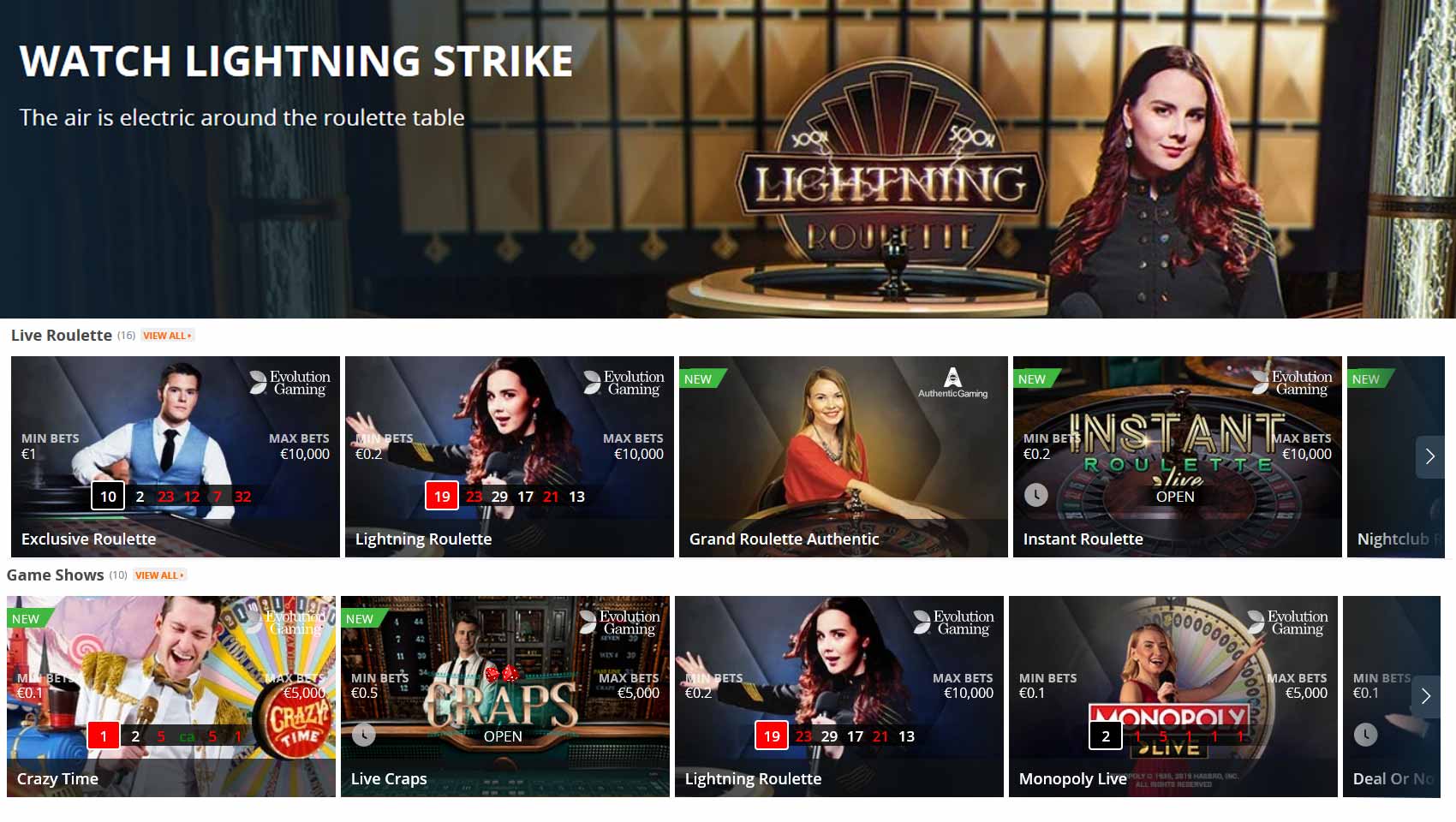This screenshot has height=822, width=1456.
Task: Select the Crazy Time game title
Action: pos(57,779)
